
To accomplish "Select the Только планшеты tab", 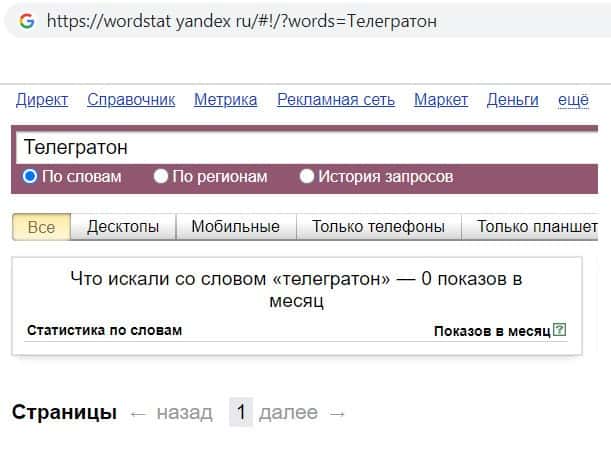I will coord(536,227).
